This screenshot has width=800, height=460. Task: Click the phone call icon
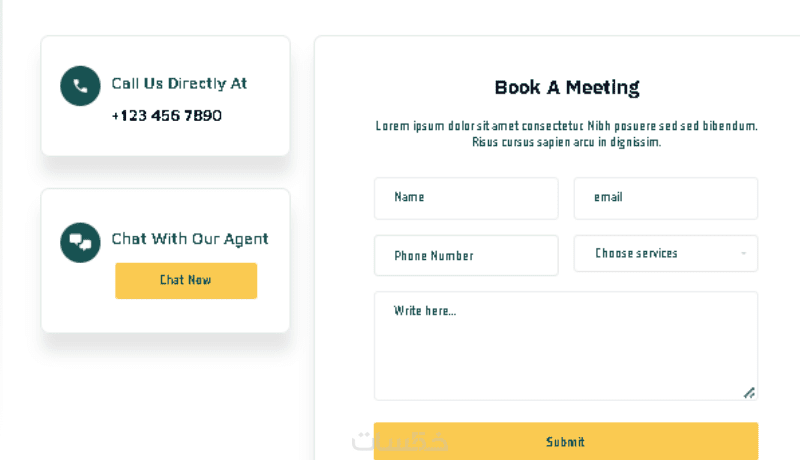[x=80, y=86]
